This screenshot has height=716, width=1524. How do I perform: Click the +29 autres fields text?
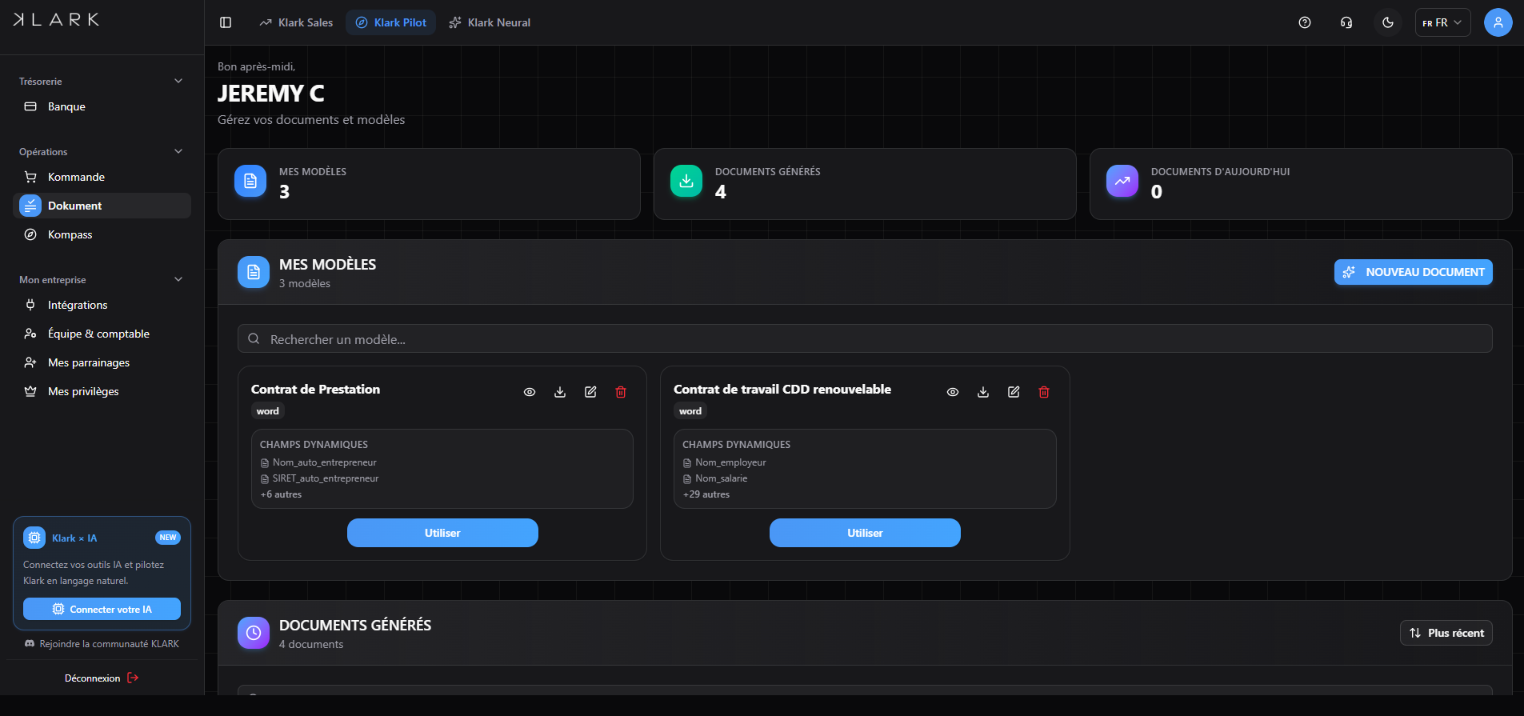(706, 494)
